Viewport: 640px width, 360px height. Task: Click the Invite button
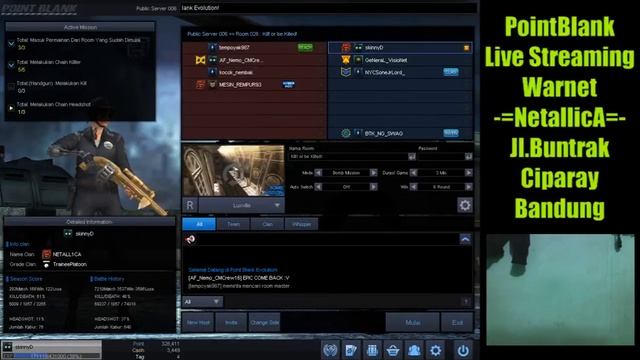tap(231, 322)
